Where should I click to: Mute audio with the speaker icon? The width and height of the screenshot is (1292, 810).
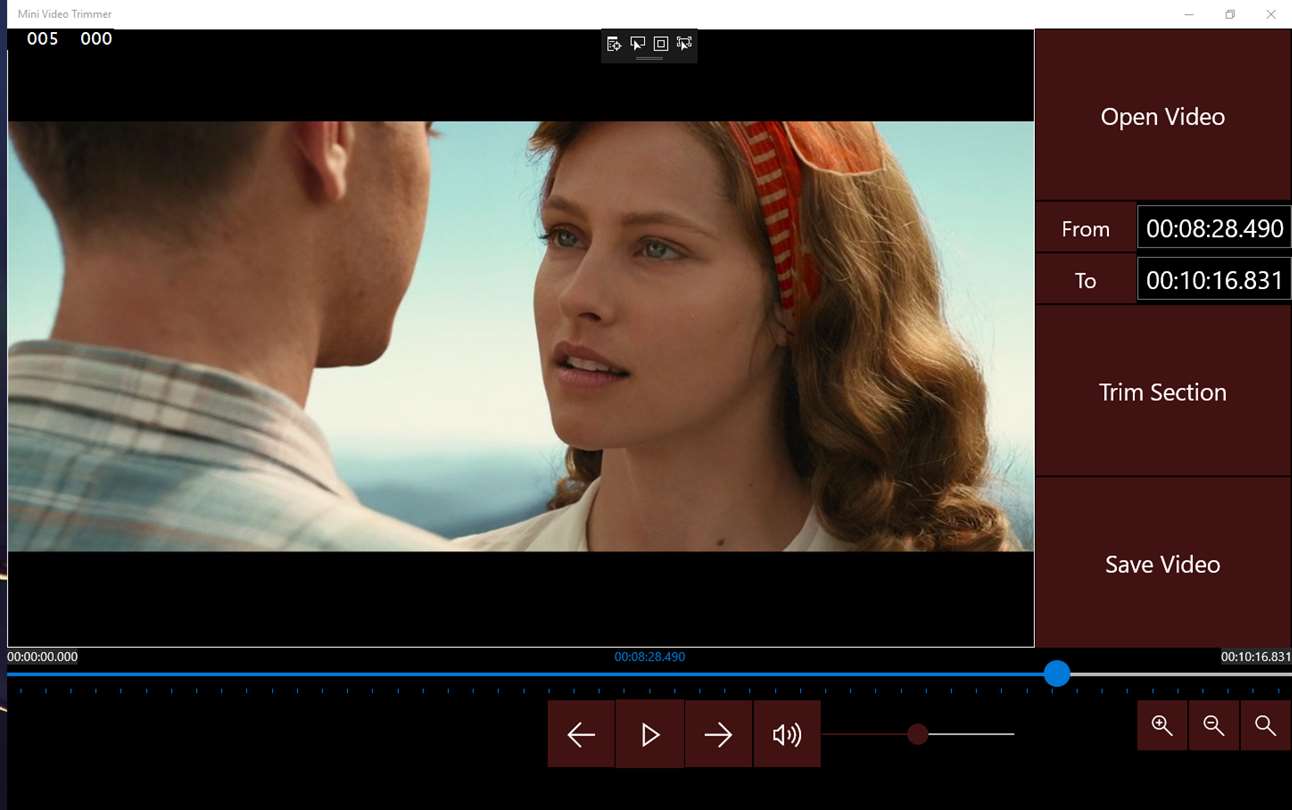[787, 734]
